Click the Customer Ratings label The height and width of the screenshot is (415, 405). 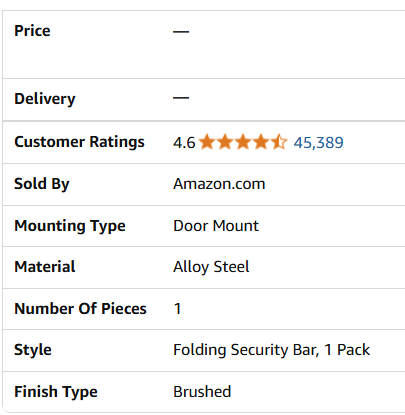pos(79,142)
